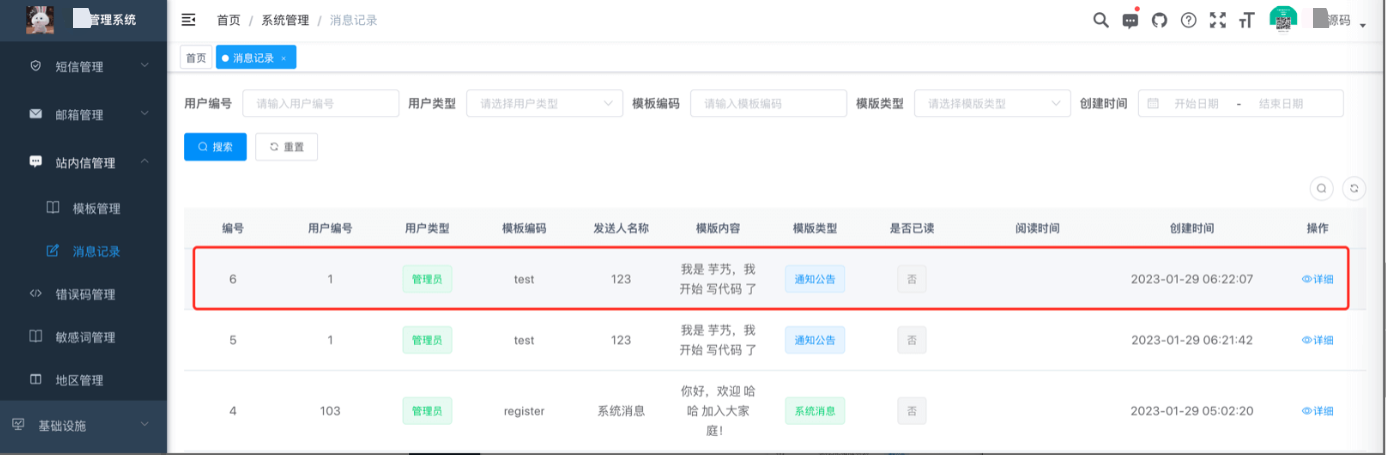
Task: Open 地区管理 in sidebar
Action: [79, 380]
